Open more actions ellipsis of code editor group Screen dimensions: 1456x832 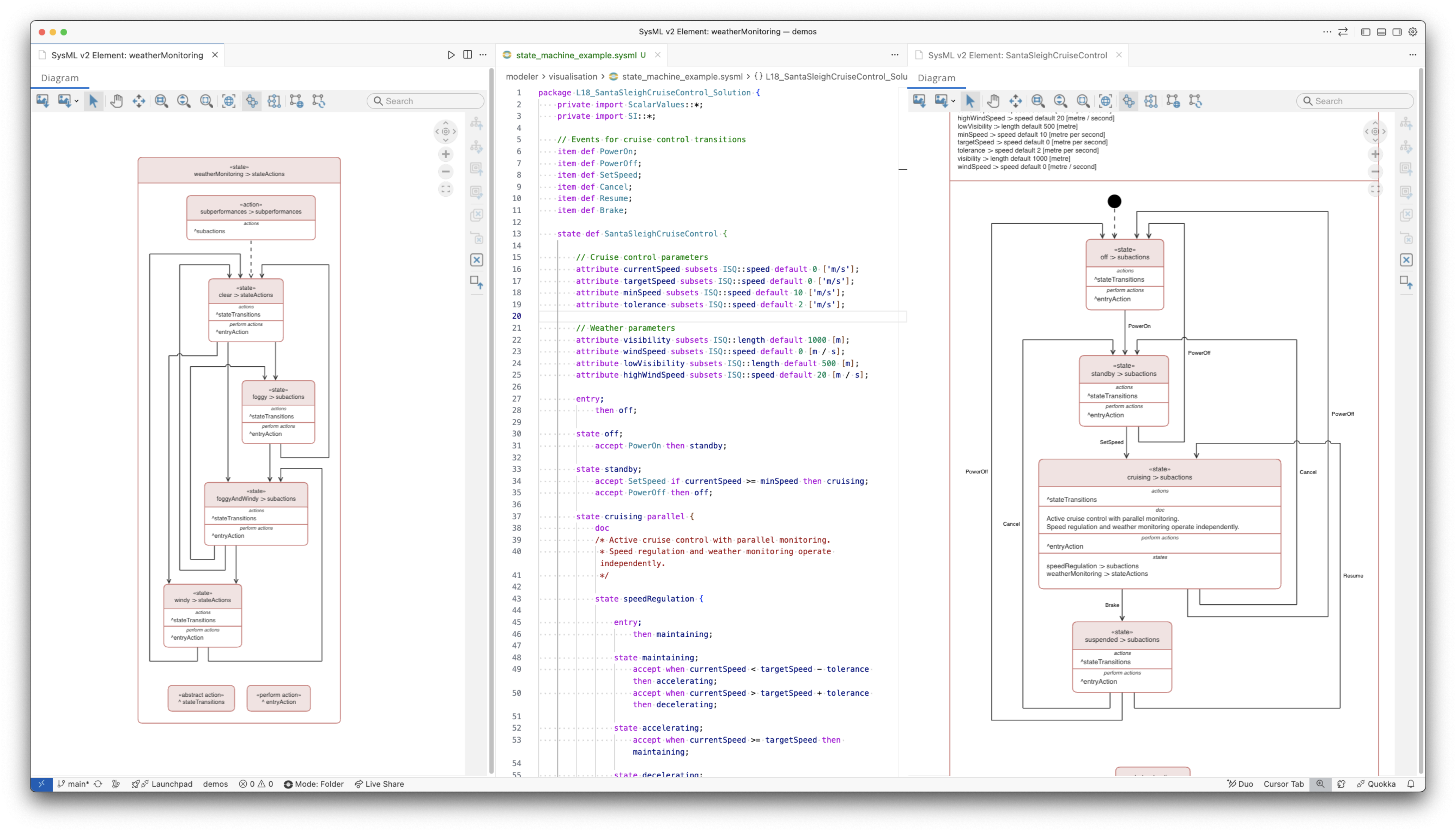pos(894,55)
